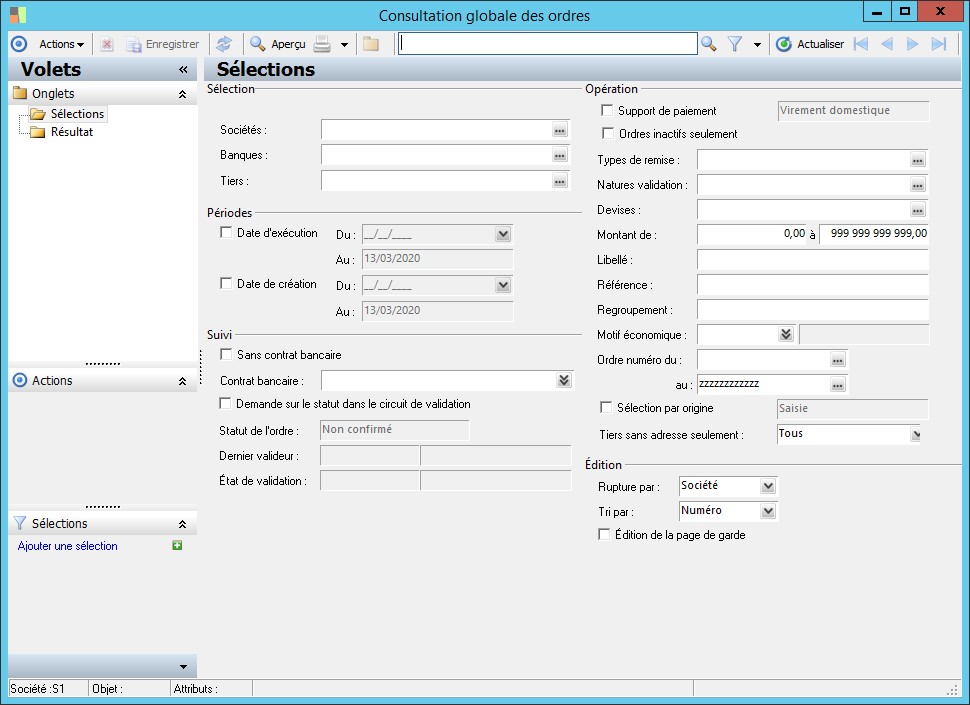Click the folder icon in toolbar
Image resolution: width=970 pixels, height=705 pixels.
pos(371,44)
